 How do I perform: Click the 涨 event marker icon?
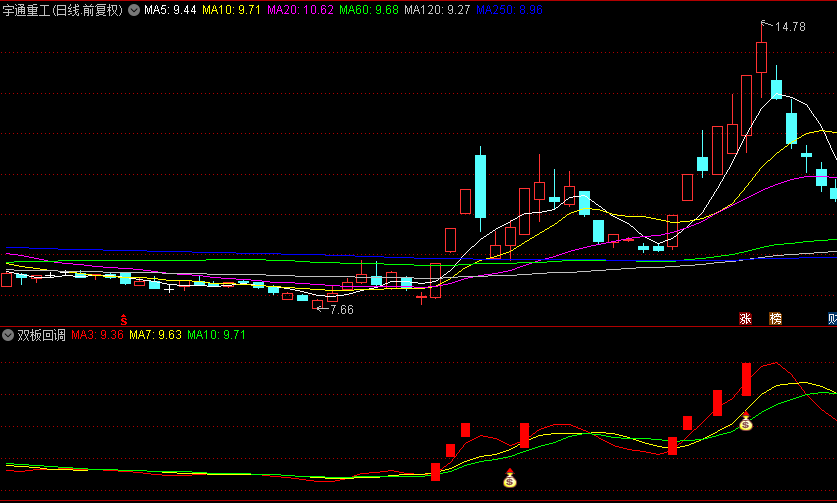click(745, 319)
